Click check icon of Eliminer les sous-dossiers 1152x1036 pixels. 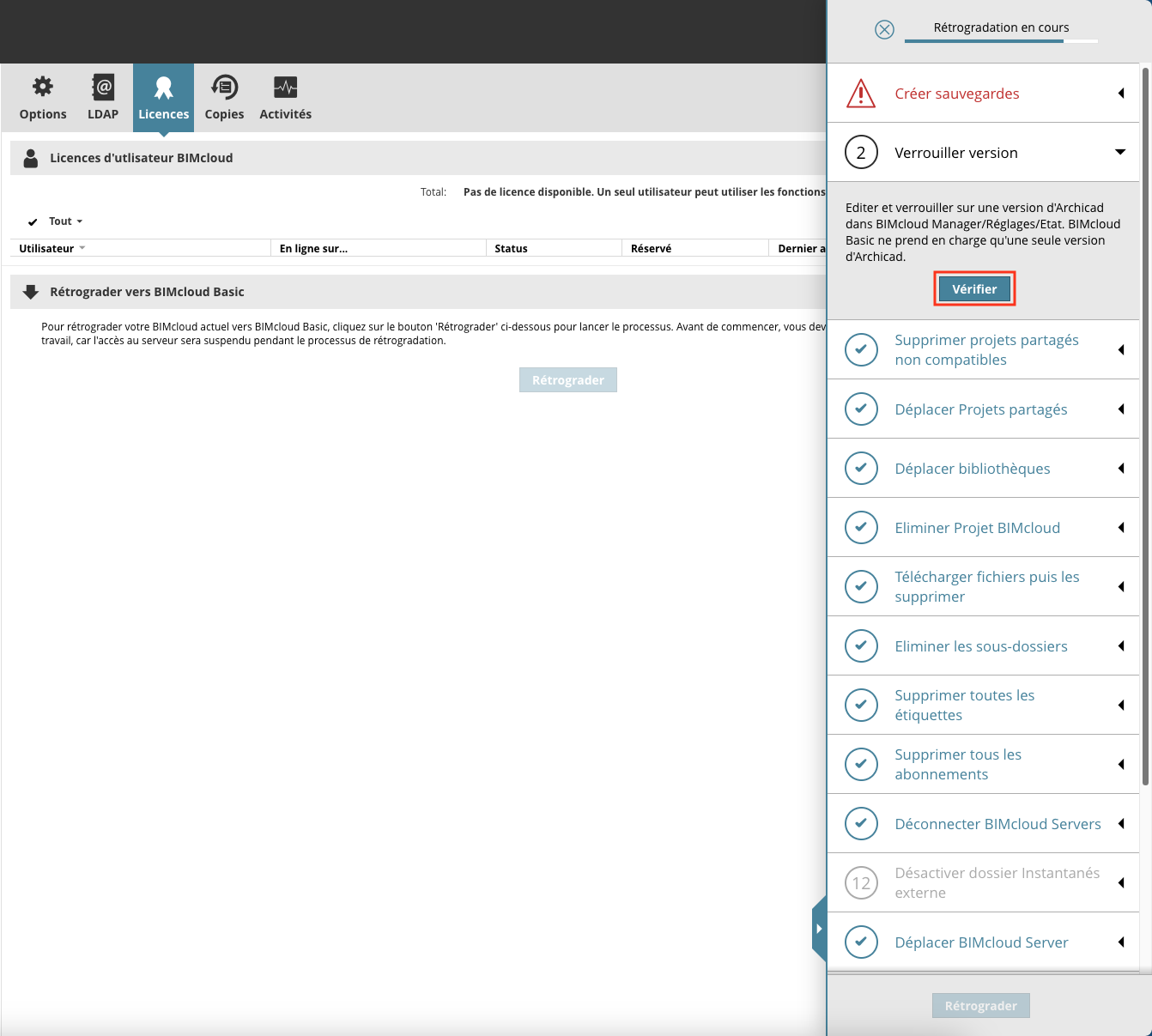pyautogui.click(x=861, y=645)
